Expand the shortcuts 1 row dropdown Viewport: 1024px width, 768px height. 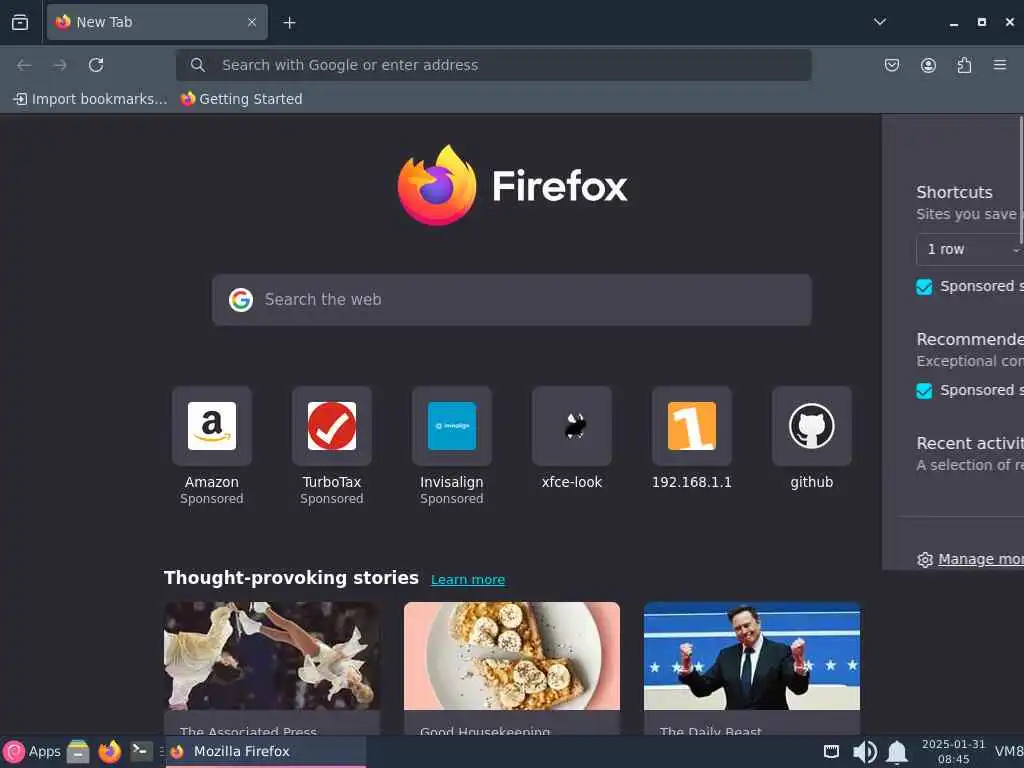tap(969, 249)
